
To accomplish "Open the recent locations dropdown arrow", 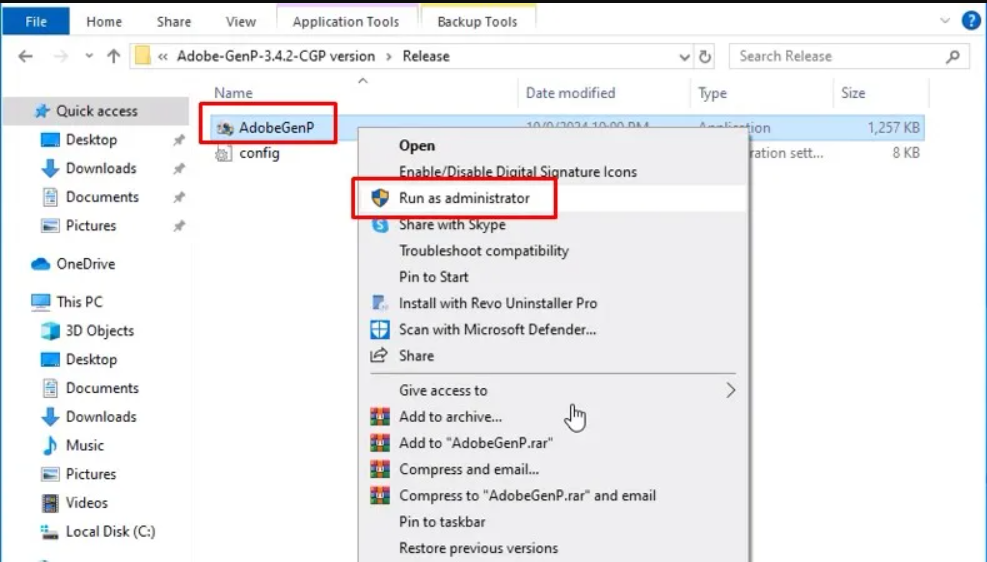I will point(89,57).
